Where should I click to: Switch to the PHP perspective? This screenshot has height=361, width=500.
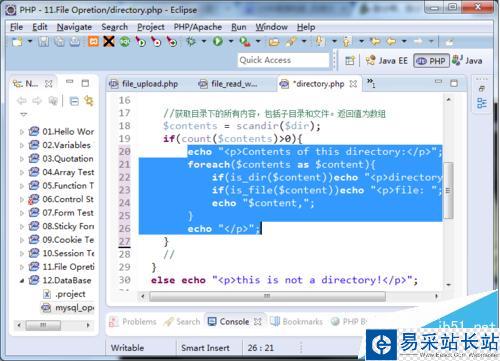coord(431,61)
